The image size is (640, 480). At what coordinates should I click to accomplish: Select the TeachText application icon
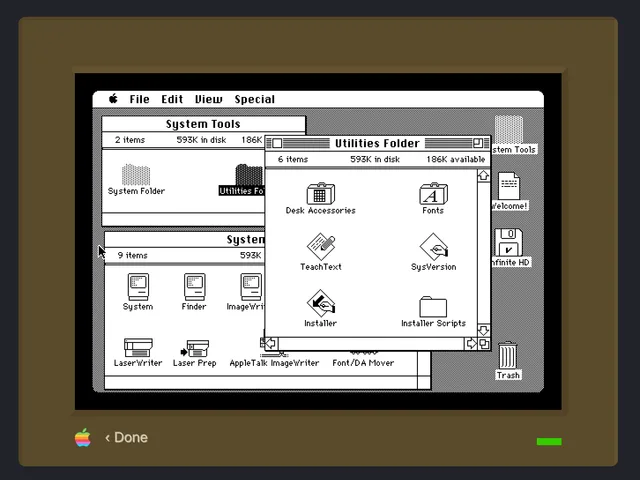coord(321,247)
